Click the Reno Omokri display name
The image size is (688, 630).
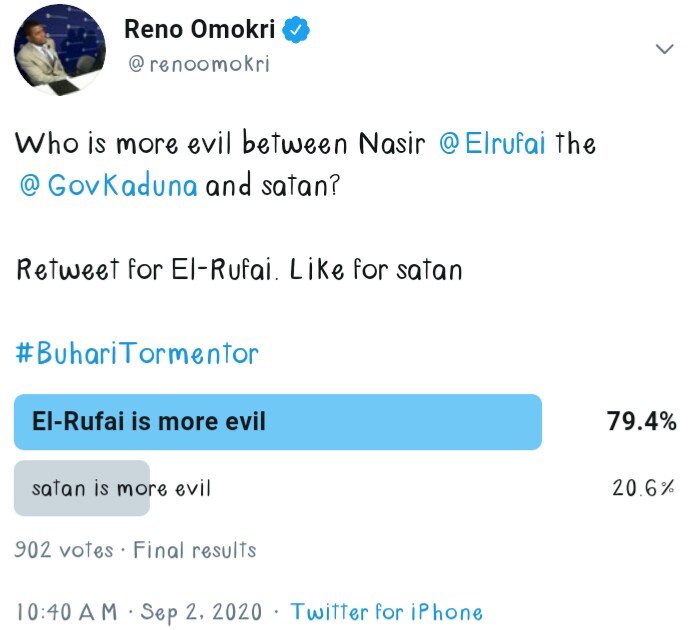[202, 31]
